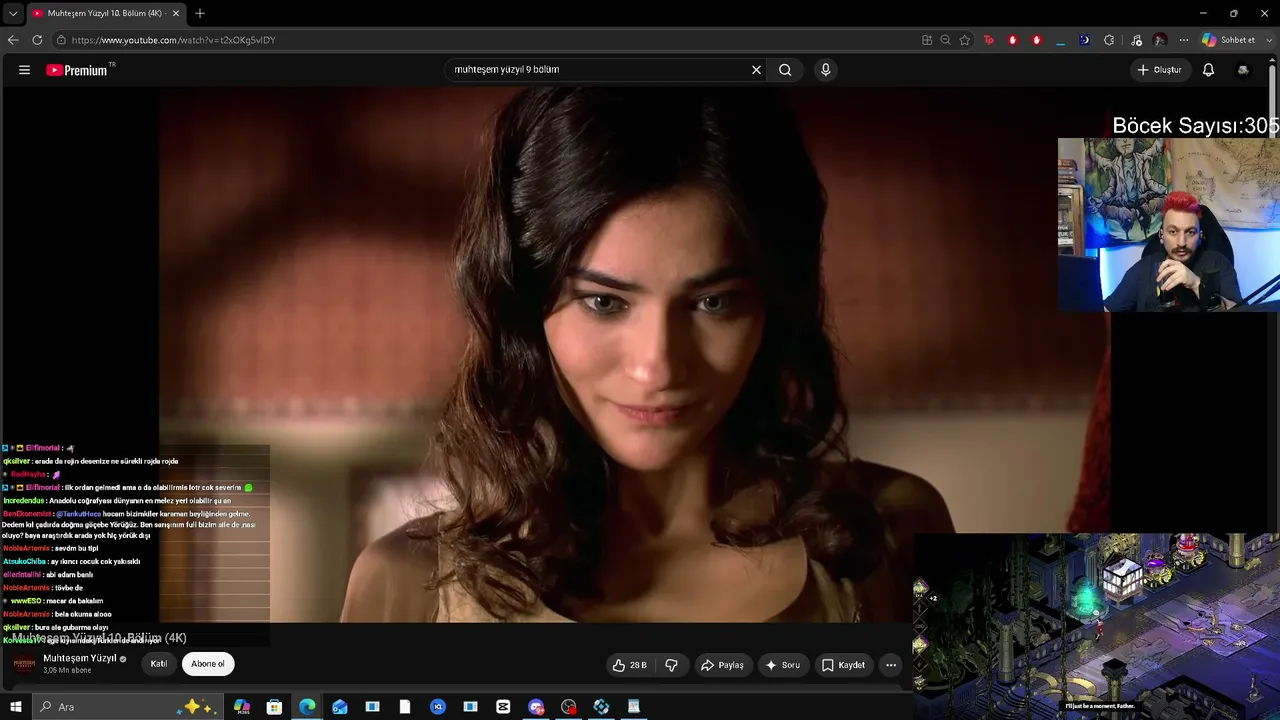Go back to the previous page
Viewport: 1280px width, 720px height.
tap(13, 40)
